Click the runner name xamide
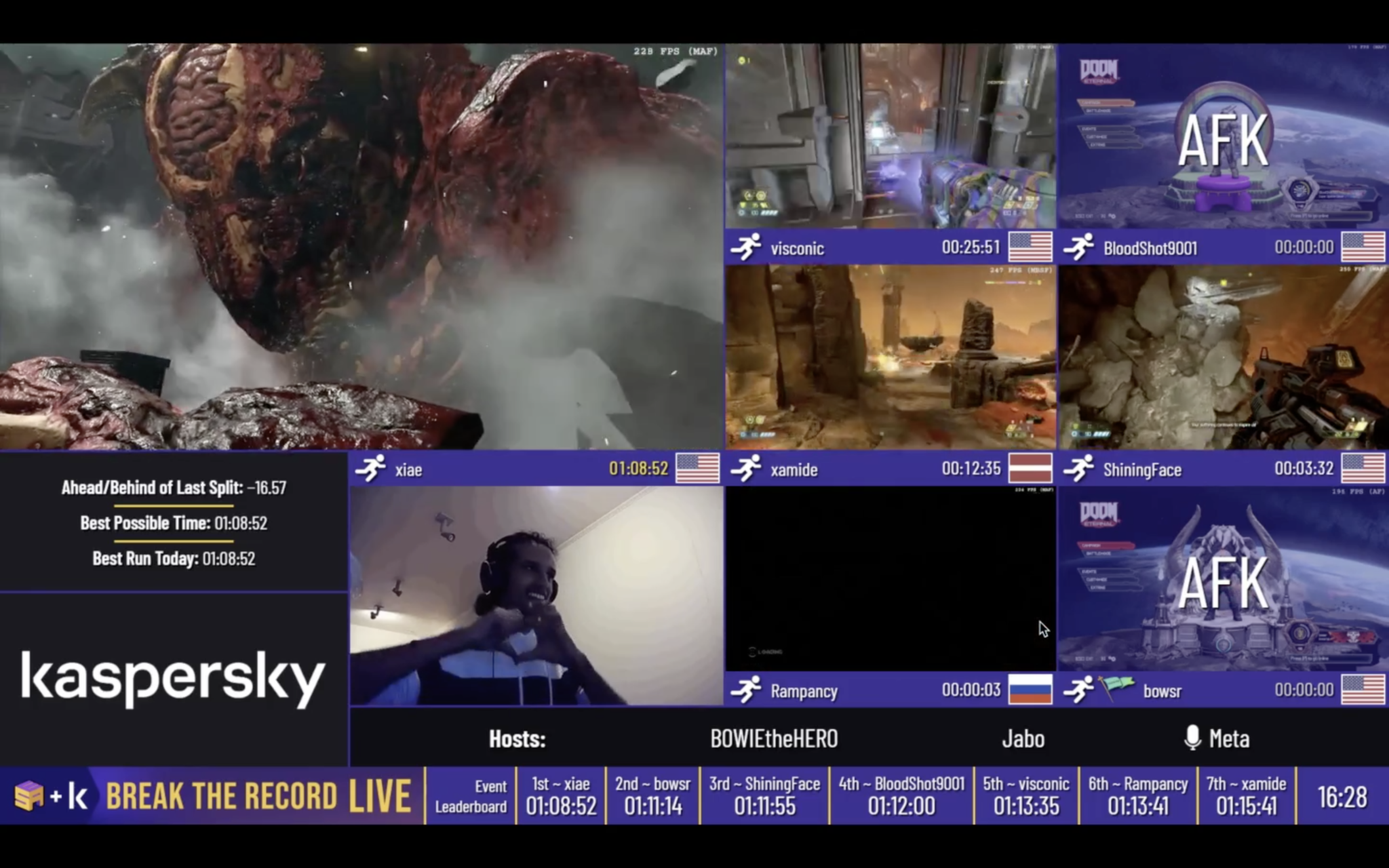Screen dimensions: 1389x868 point(794,470)
